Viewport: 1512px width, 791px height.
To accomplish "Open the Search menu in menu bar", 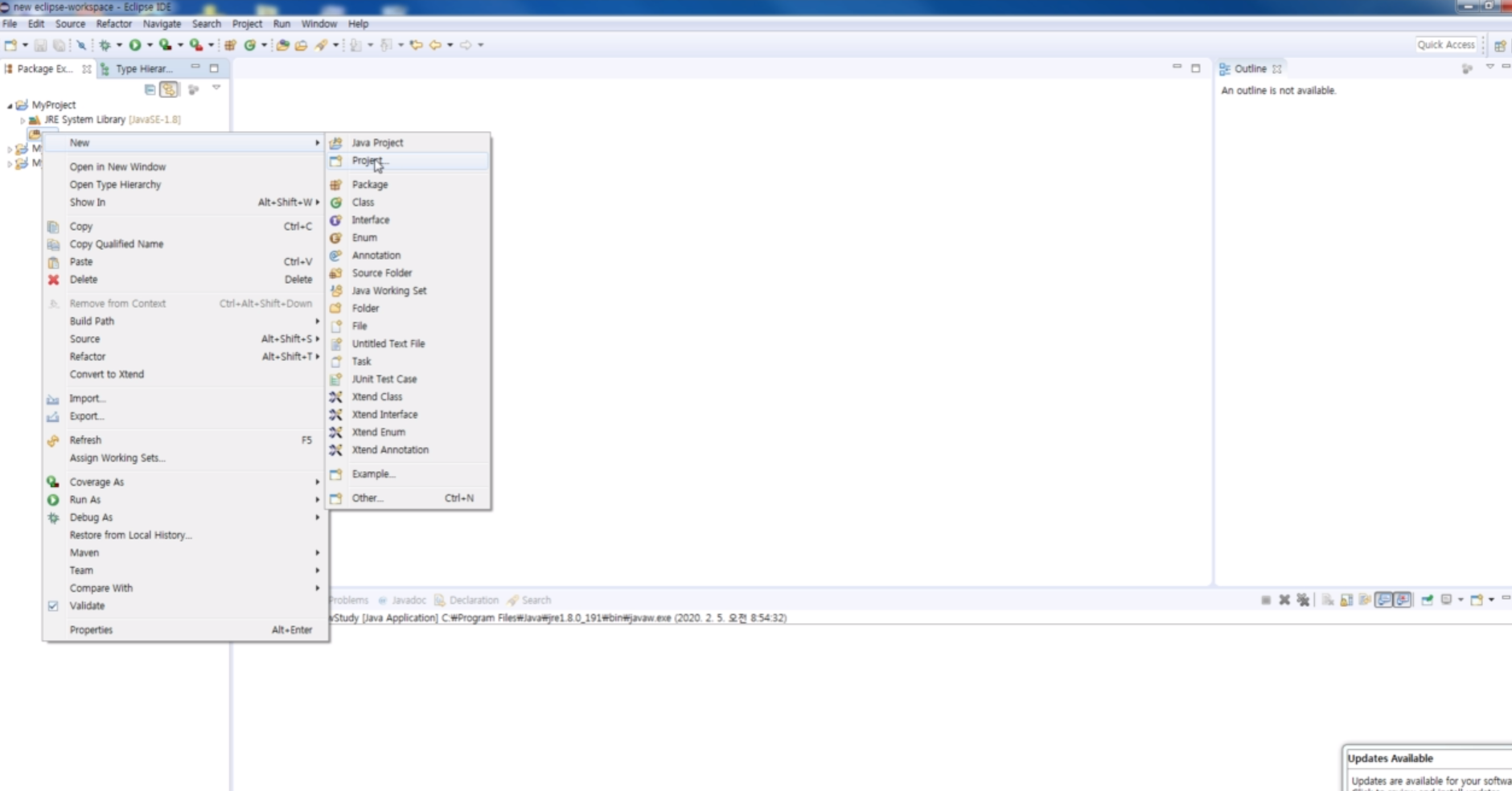I will point(206,23).
